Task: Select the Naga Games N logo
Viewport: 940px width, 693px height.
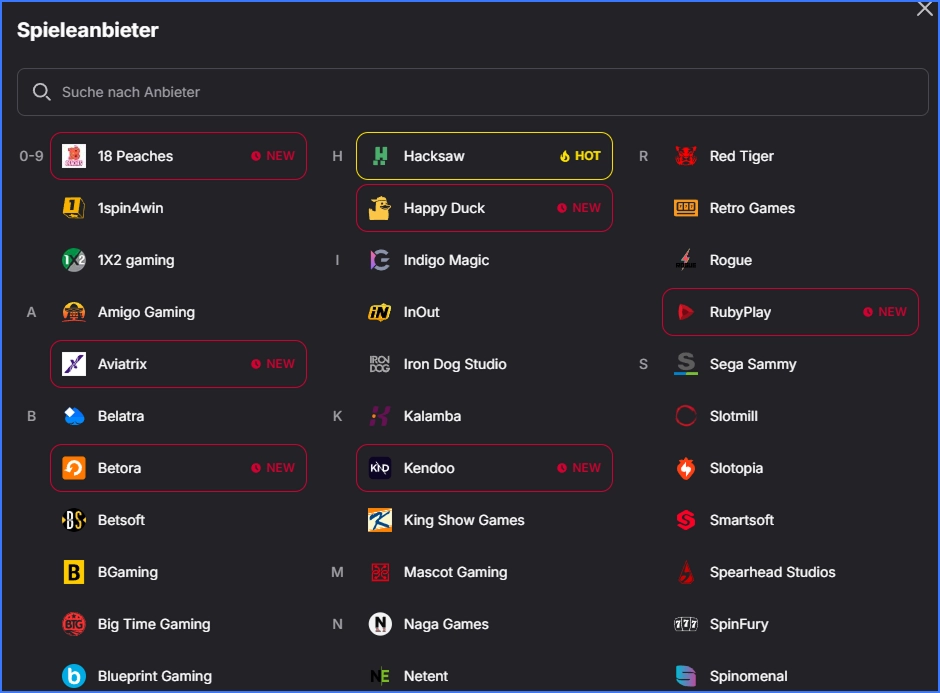Action: (380, 624)
